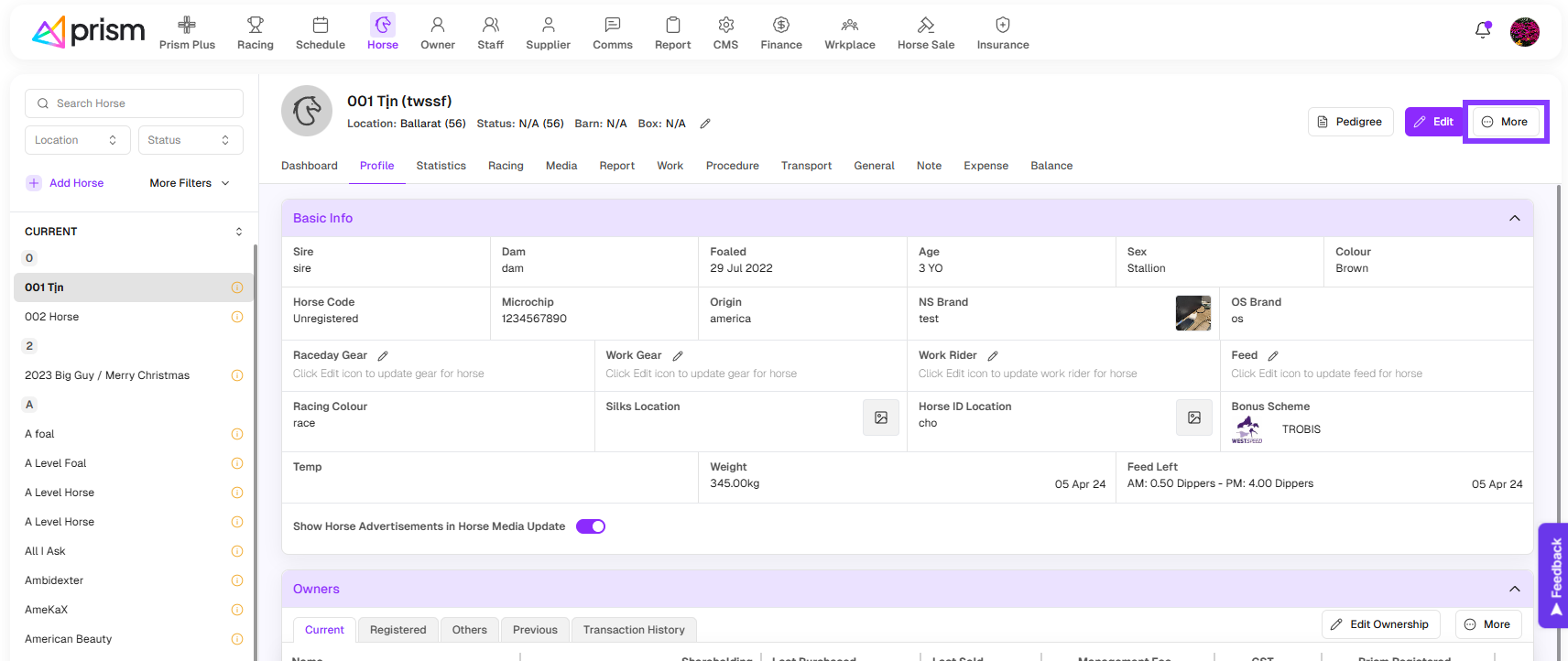Open the Status filter dropdown

pyautogui.click(x=190, y=140)
